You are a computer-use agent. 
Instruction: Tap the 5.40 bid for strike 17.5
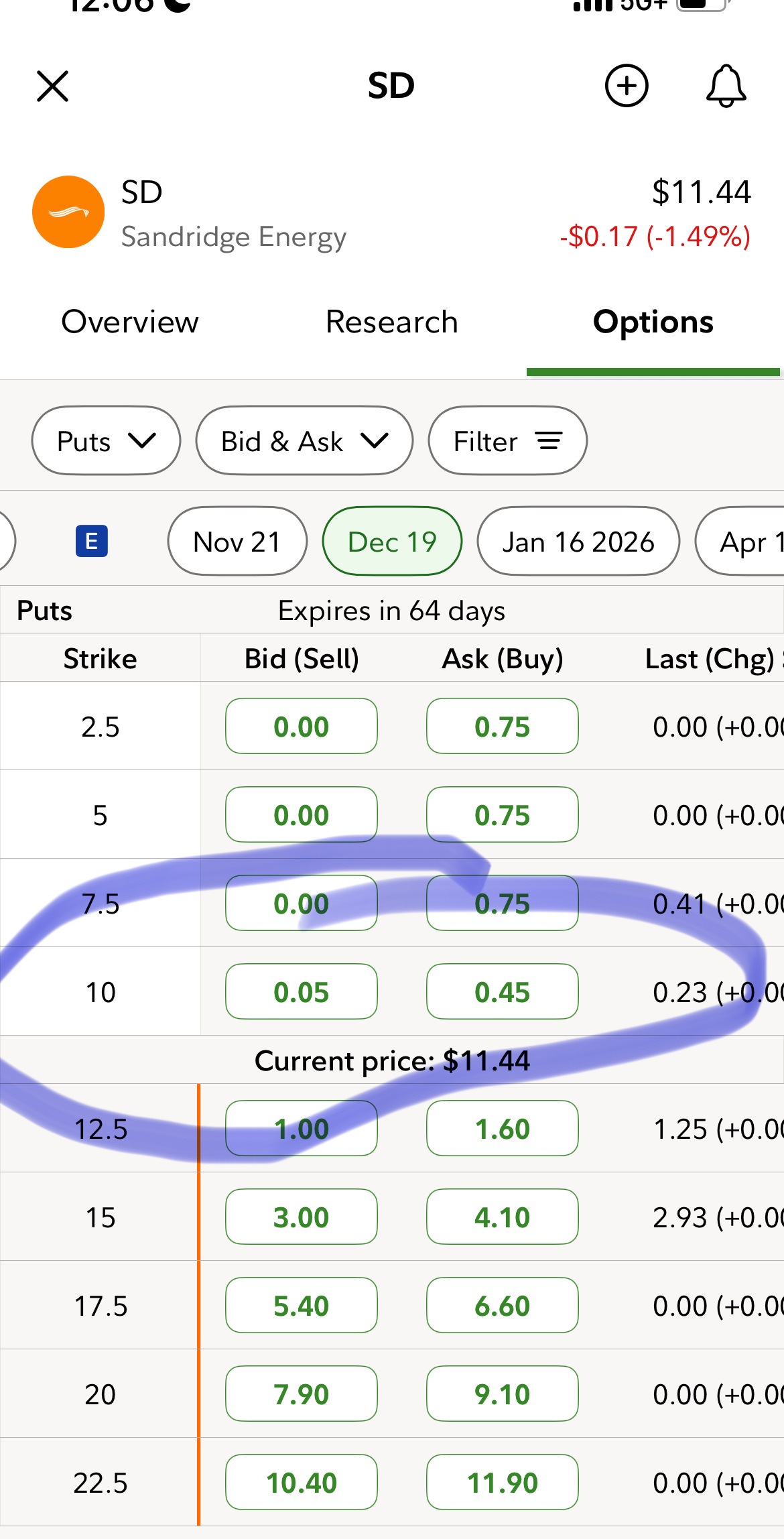point(302,1305)
